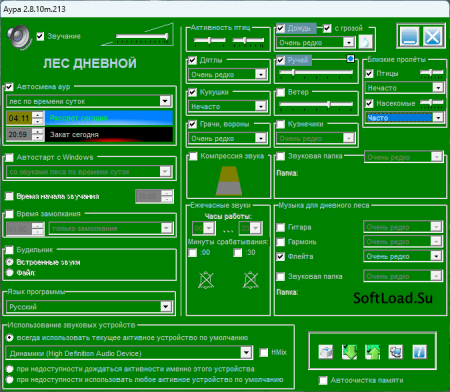The image size is (450, 392).
Task: Click the Рассвет сегодня blue bar
Action: [x=109, y=118]
